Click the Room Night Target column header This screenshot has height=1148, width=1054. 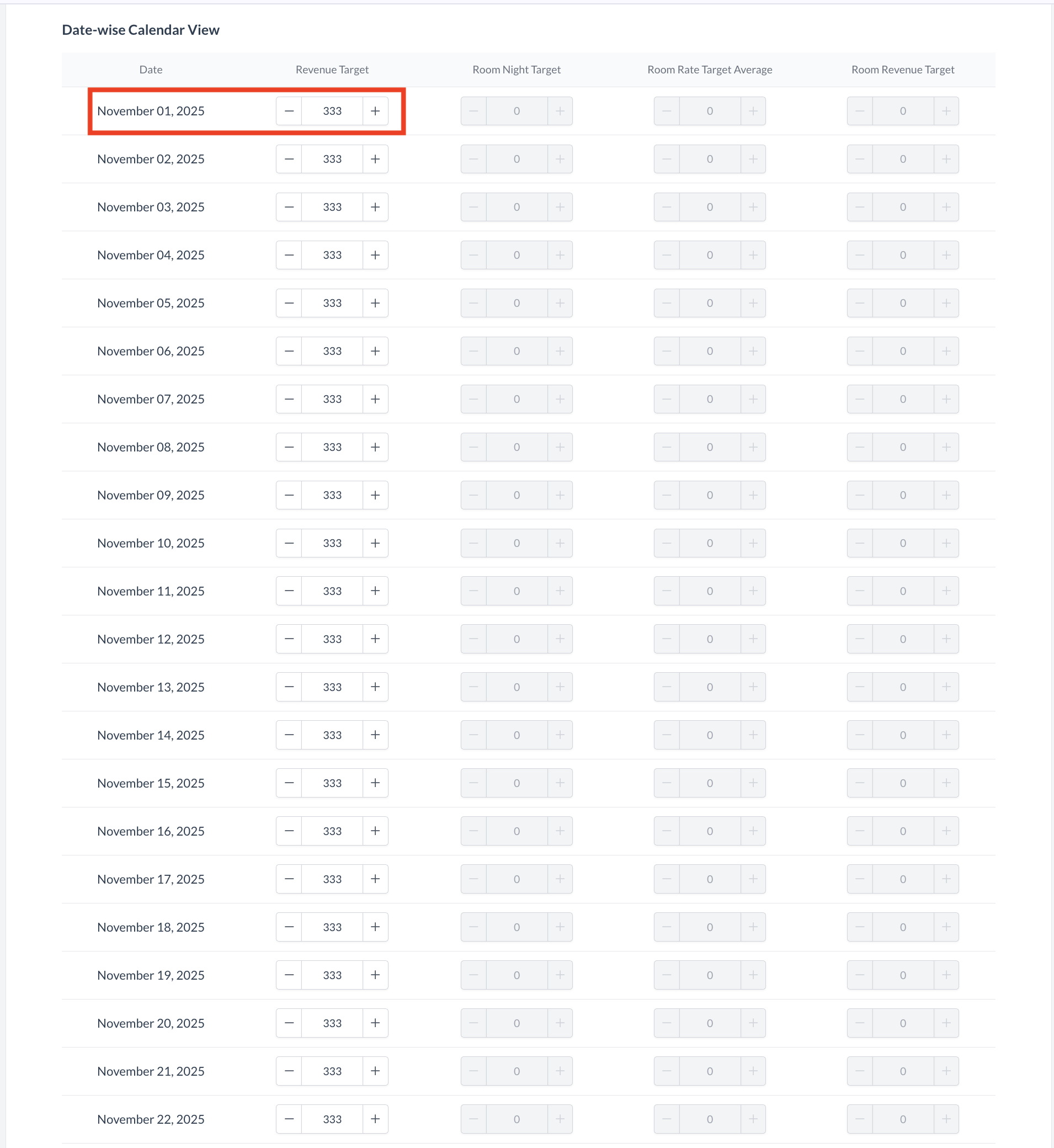(516, 70)
